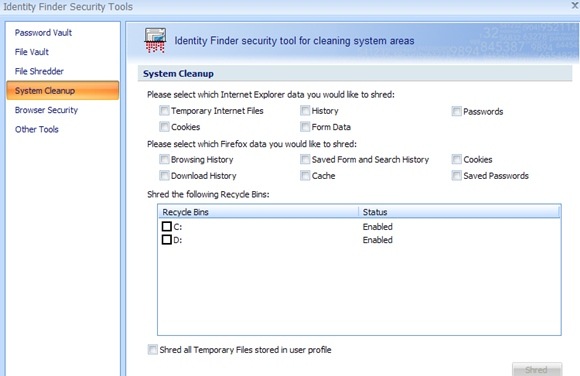Click the Status column header
The height and width of the screenshot is (376, 580).
click(459, 212)
